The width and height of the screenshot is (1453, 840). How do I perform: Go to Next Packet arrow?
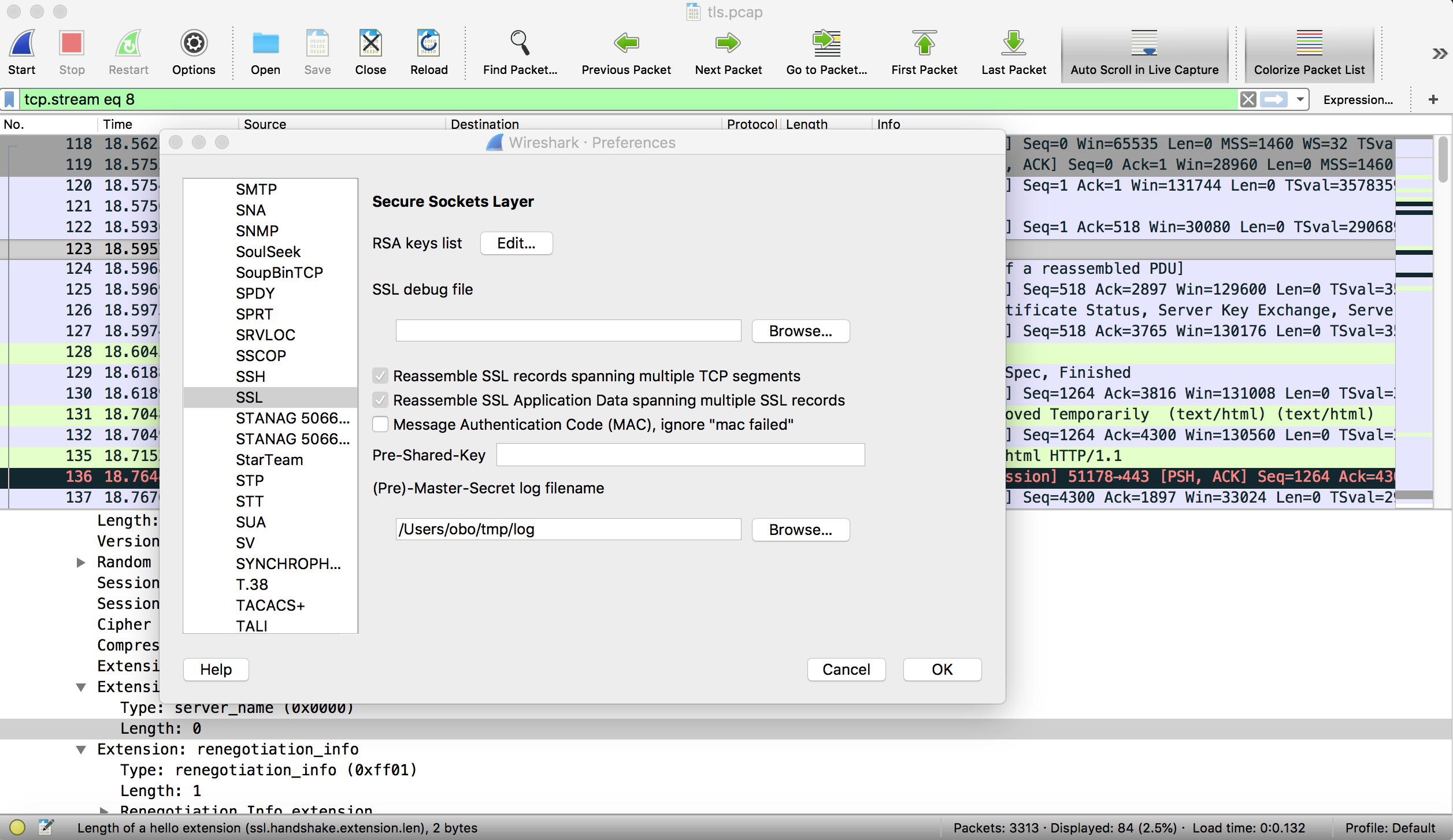728,43
